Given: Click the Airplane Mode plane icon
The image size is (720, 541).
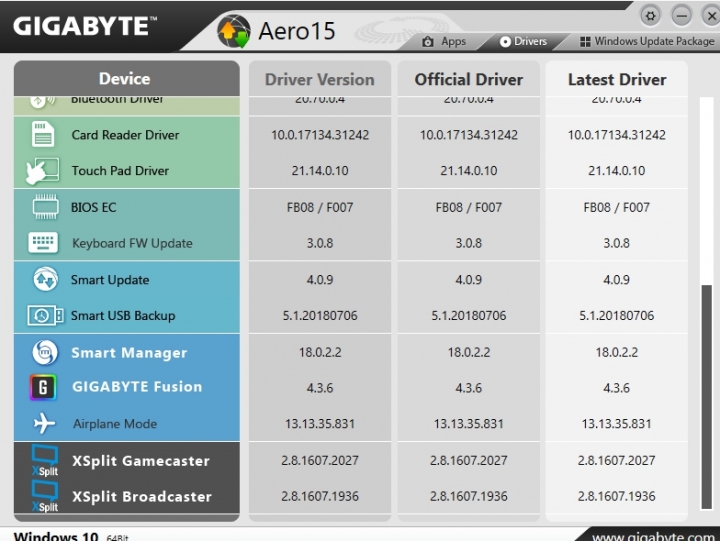Looking at the screenshot, I should [x=45, y=423].
